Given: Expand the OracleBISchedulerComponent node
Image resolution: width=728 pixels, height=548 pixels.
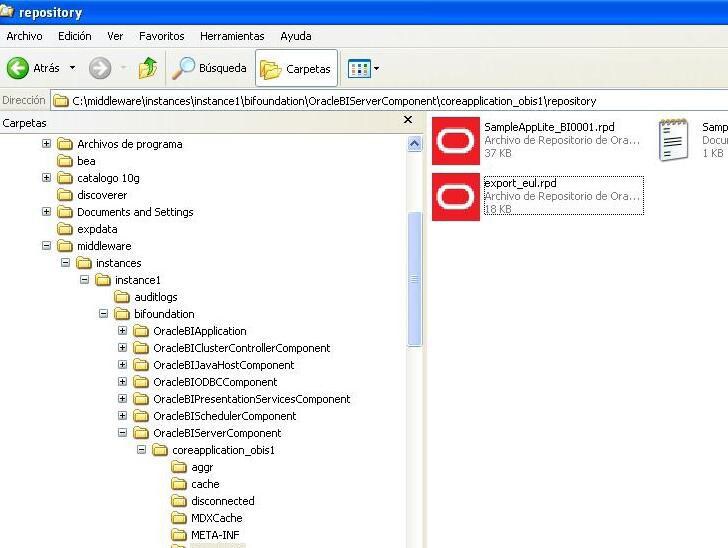Looking at the screenshot, I should pyautogui.click(x=123, y=416).
